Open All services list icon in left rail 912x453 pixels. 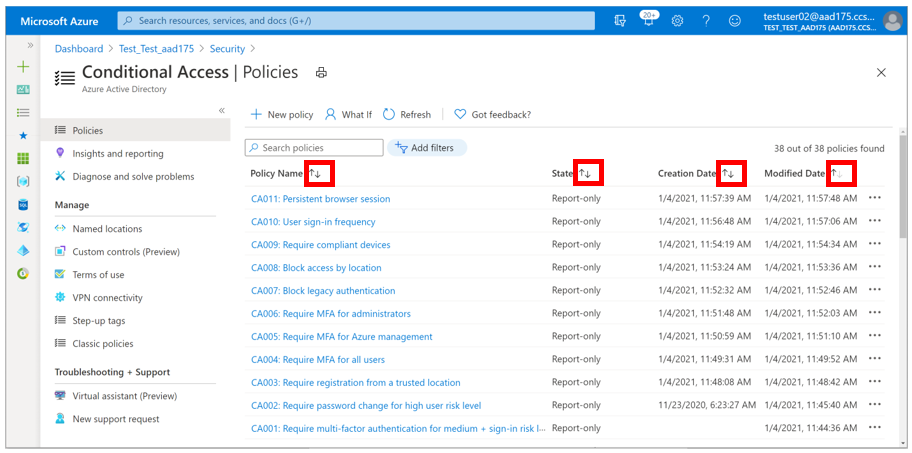pos(23,113)
